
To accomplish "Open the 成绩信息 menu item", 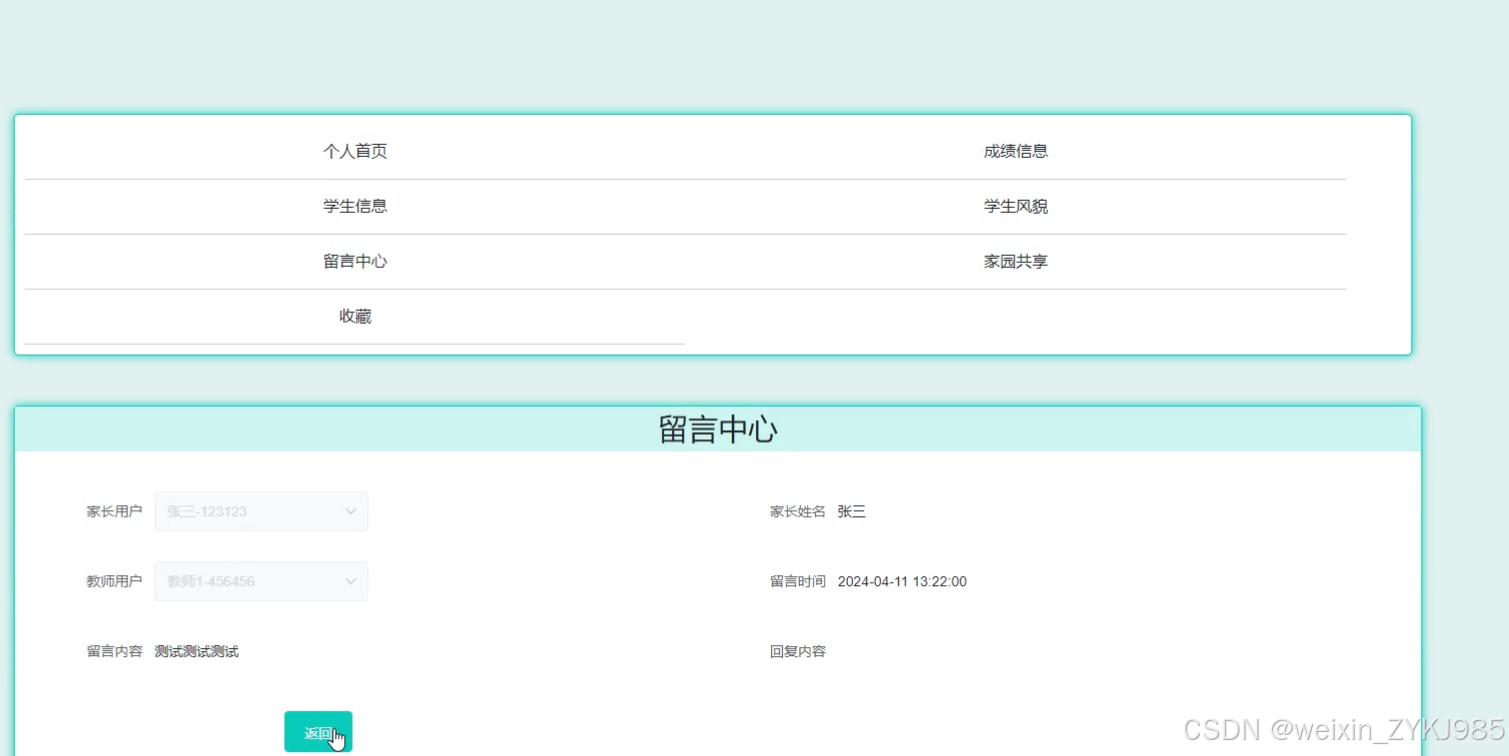I will coord(1016,152).
